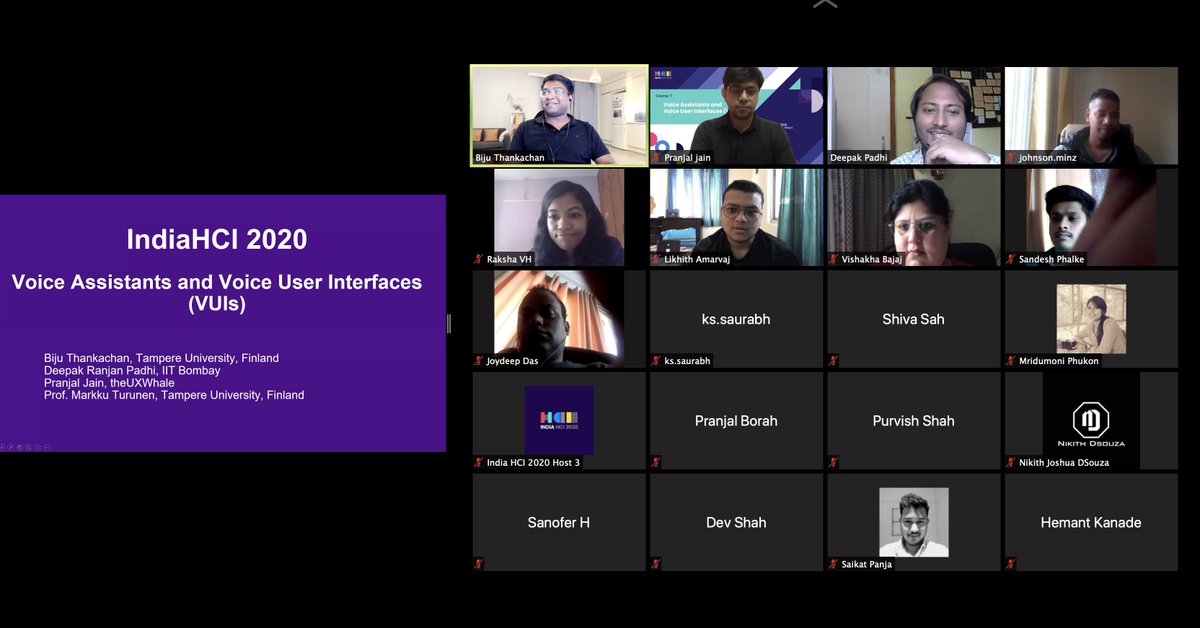Select johnson.minz's video tile

(1091, 115)
